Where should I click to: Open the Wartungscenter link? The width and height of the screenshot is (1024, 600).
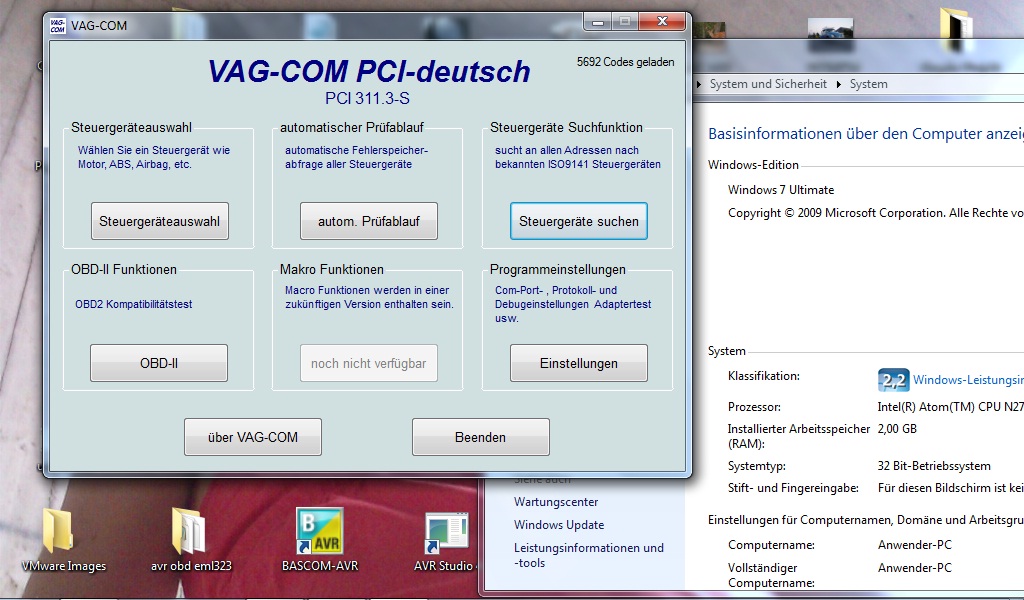point(556,502)
